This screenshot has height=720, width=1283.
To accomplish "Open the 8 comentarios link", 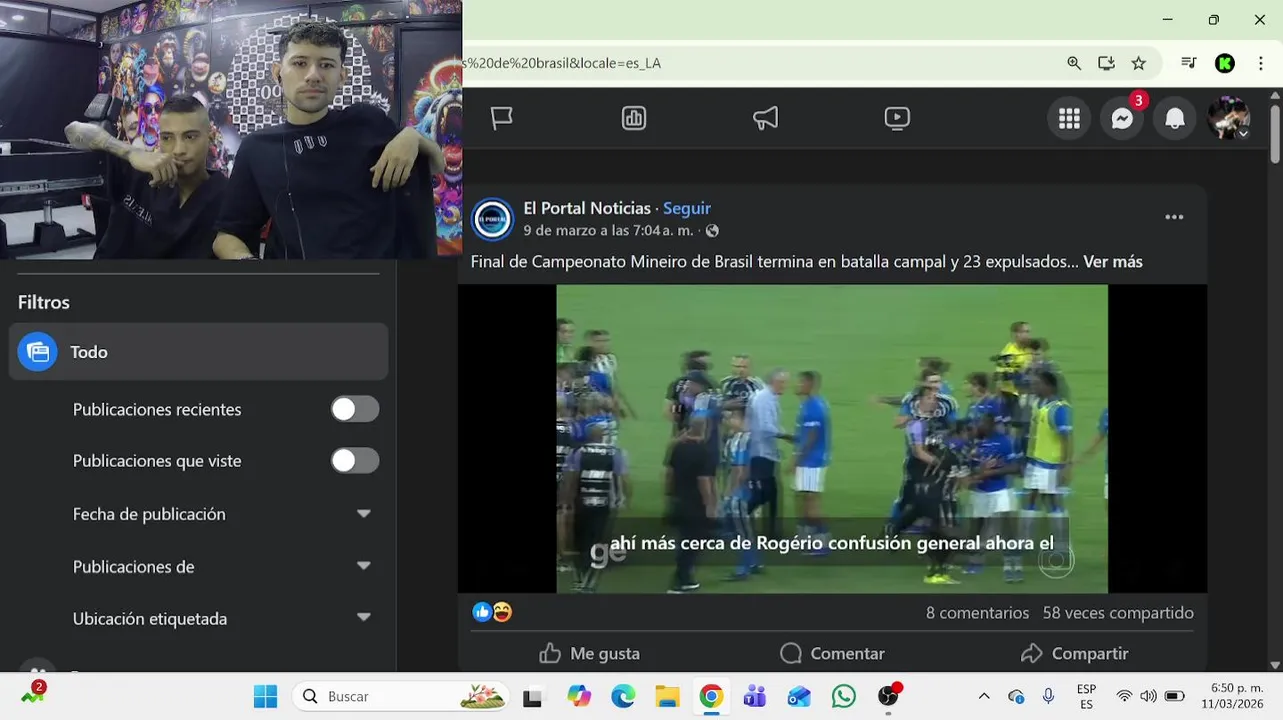I will click(977, 612).
